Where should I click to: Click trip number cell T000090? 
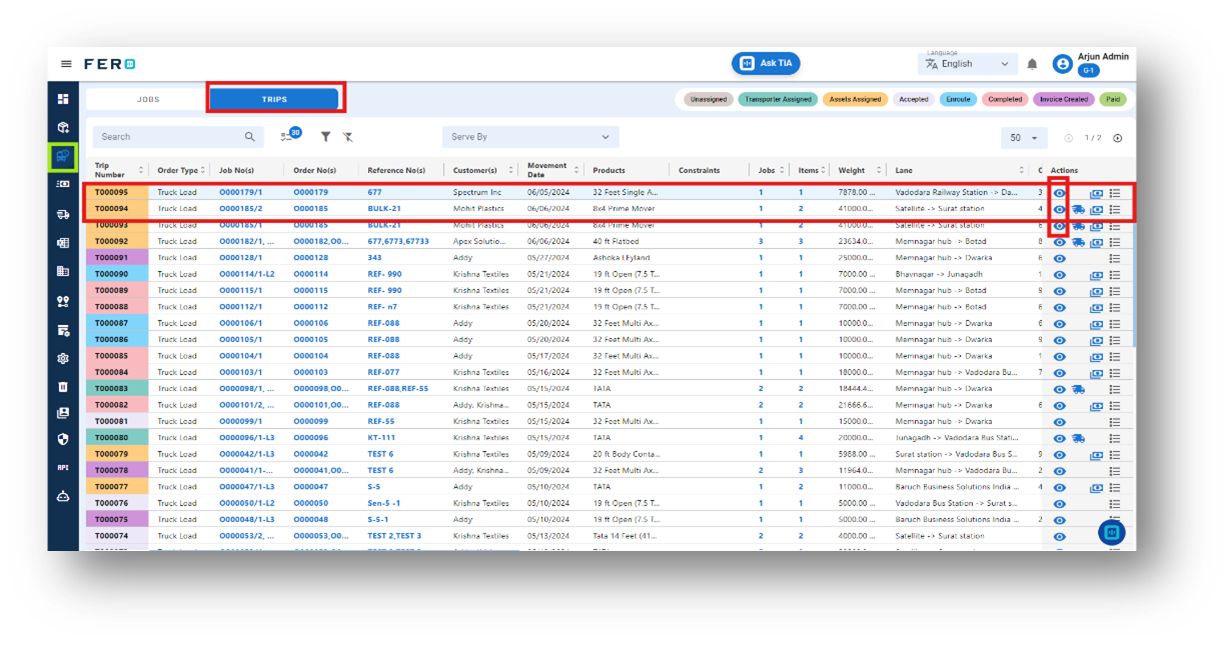[x=118, y=274]
